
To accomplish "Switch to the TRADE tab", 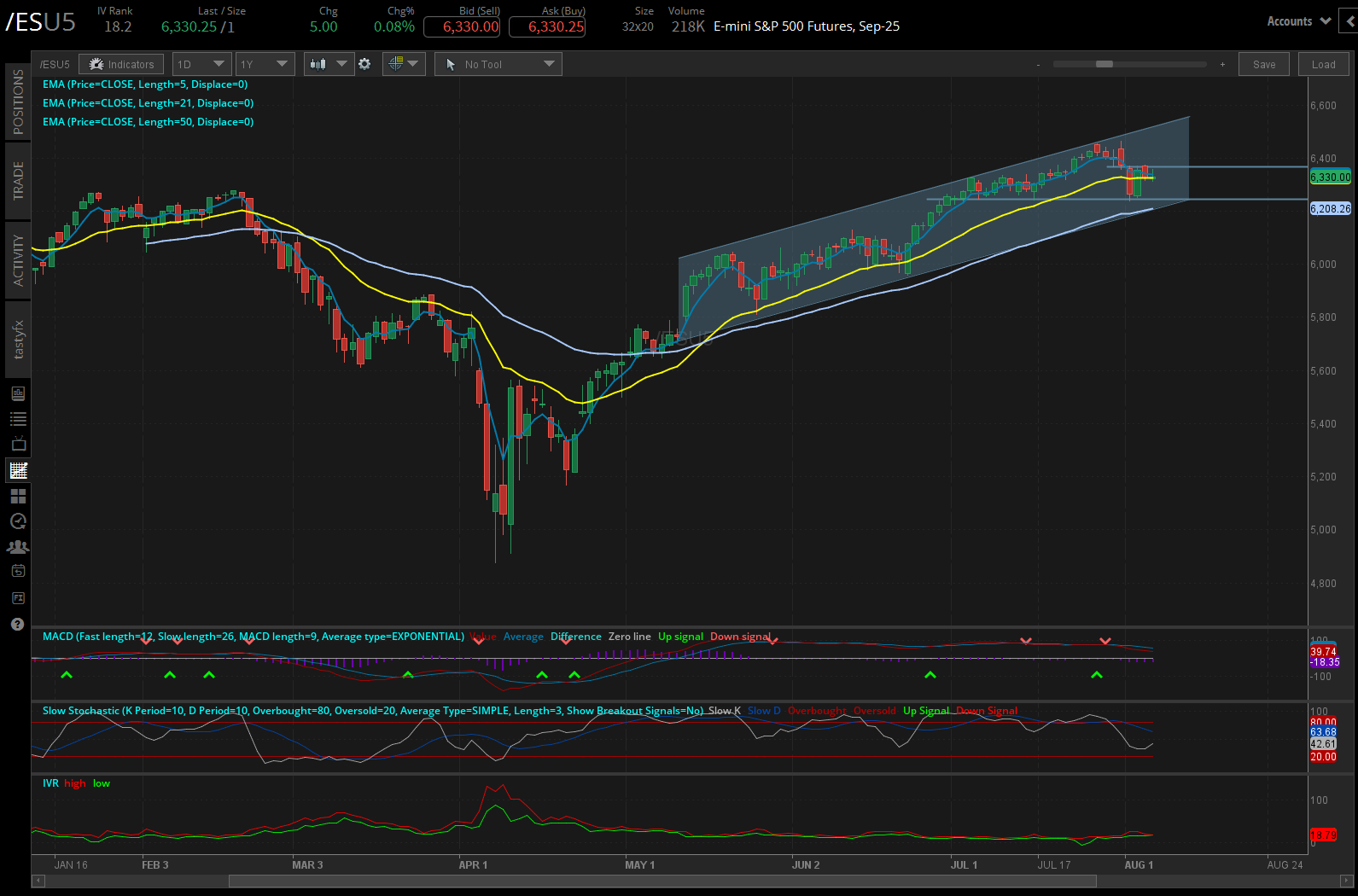I will click(18, 181).
